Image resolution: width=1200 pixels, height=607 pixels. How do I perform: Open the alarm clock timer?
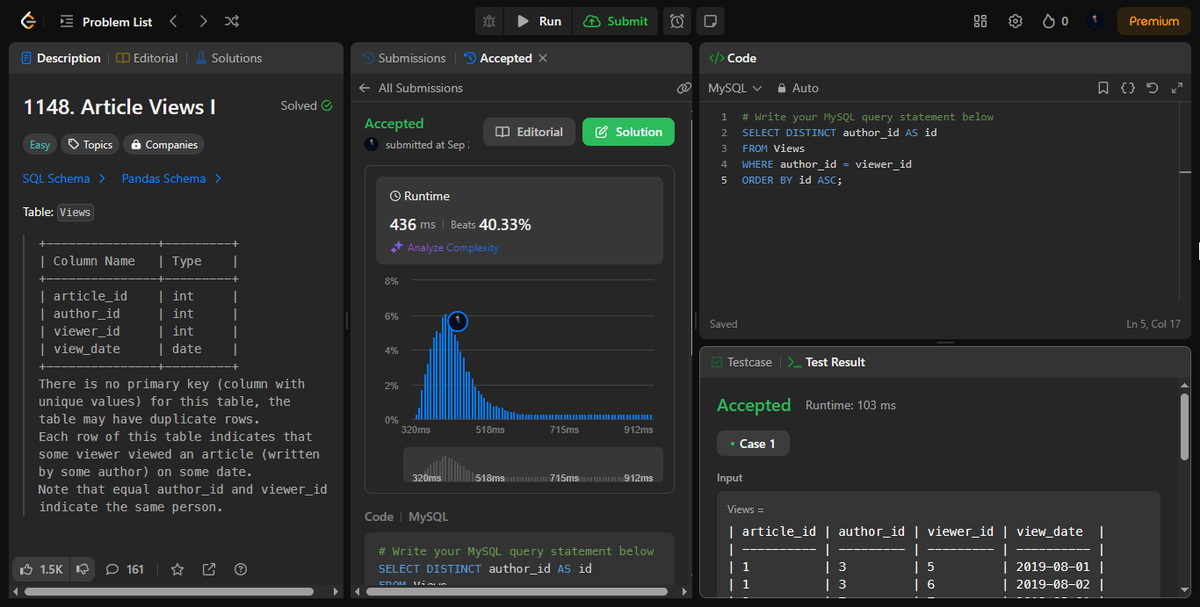click(677, 21)
